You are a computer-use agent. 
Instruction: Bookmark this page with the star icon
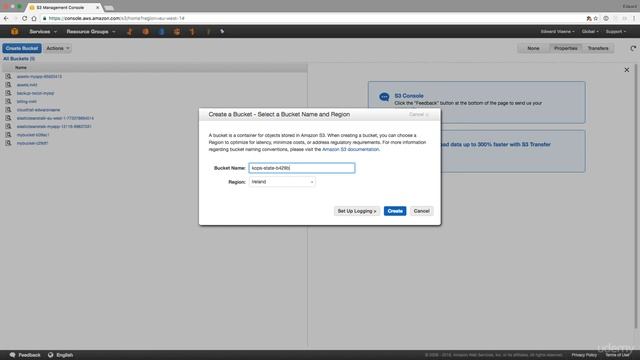pyautogui.click(x=596, y=18)
